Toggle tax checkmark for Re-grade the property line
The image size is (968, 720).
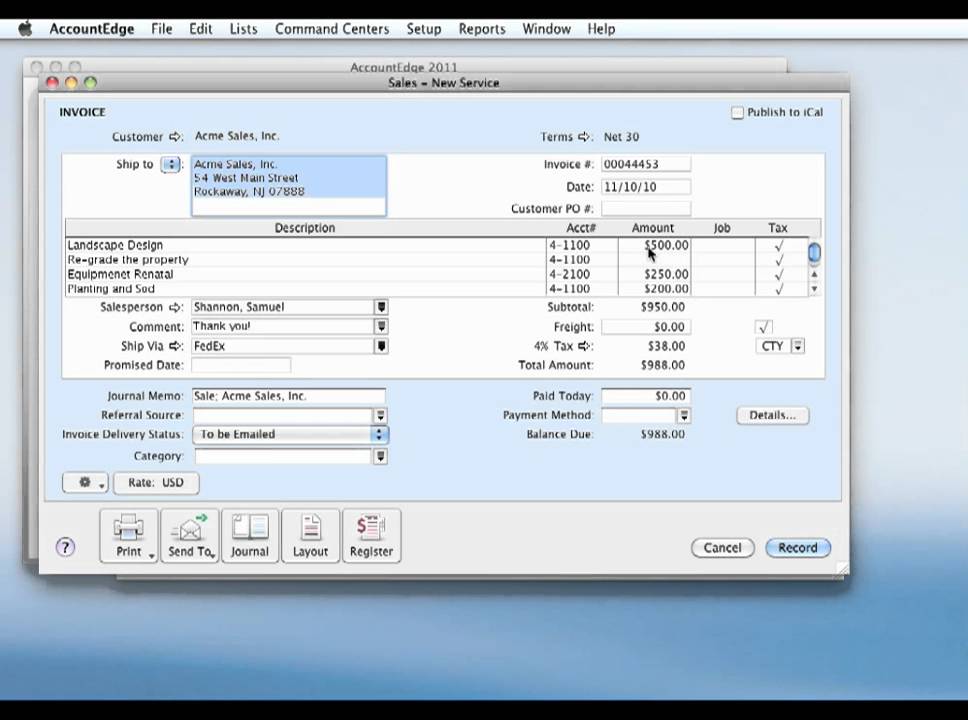pos(779,260)
